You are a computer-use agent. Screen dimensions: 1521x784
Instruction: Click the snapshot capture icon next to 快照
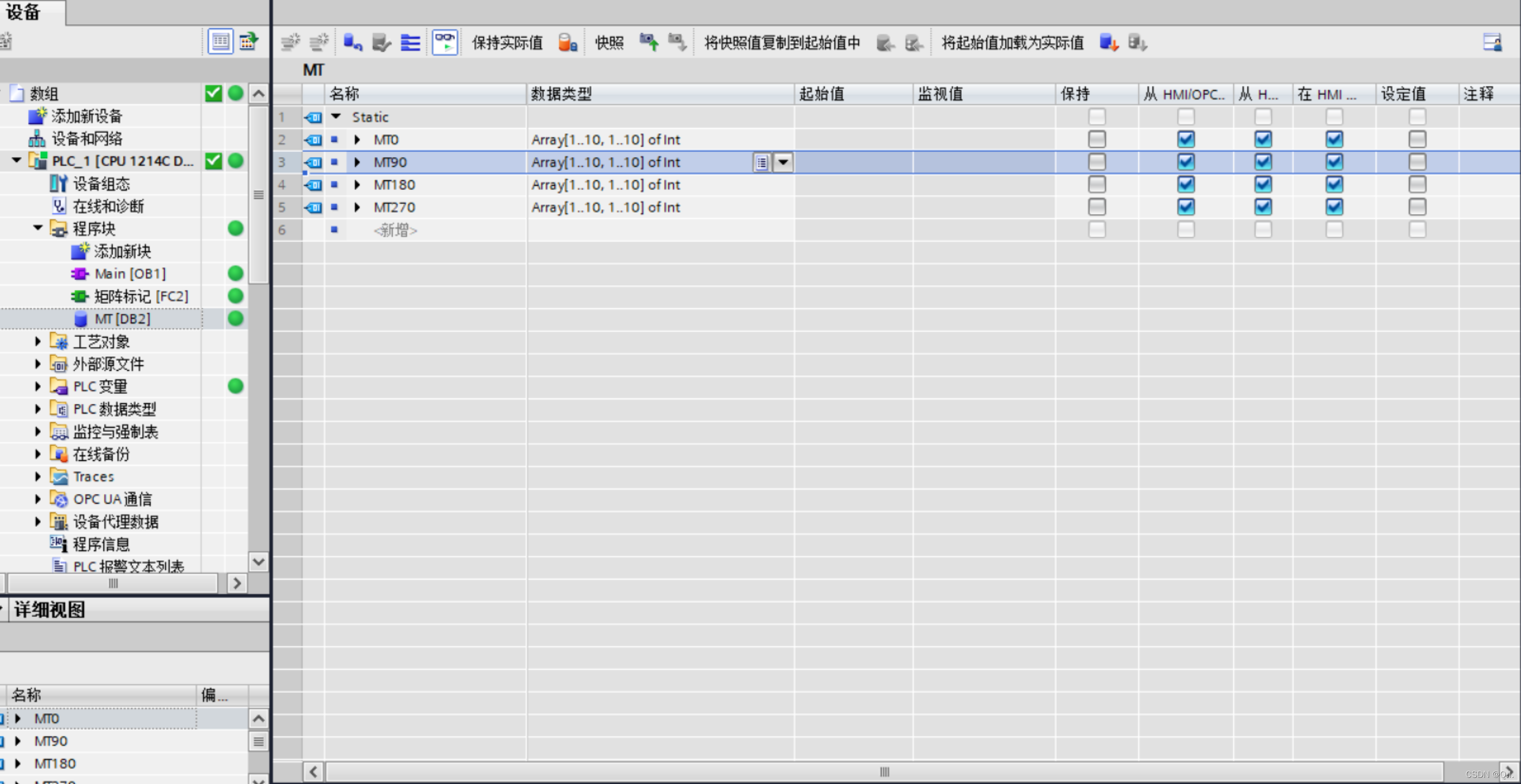coord(648,43)
